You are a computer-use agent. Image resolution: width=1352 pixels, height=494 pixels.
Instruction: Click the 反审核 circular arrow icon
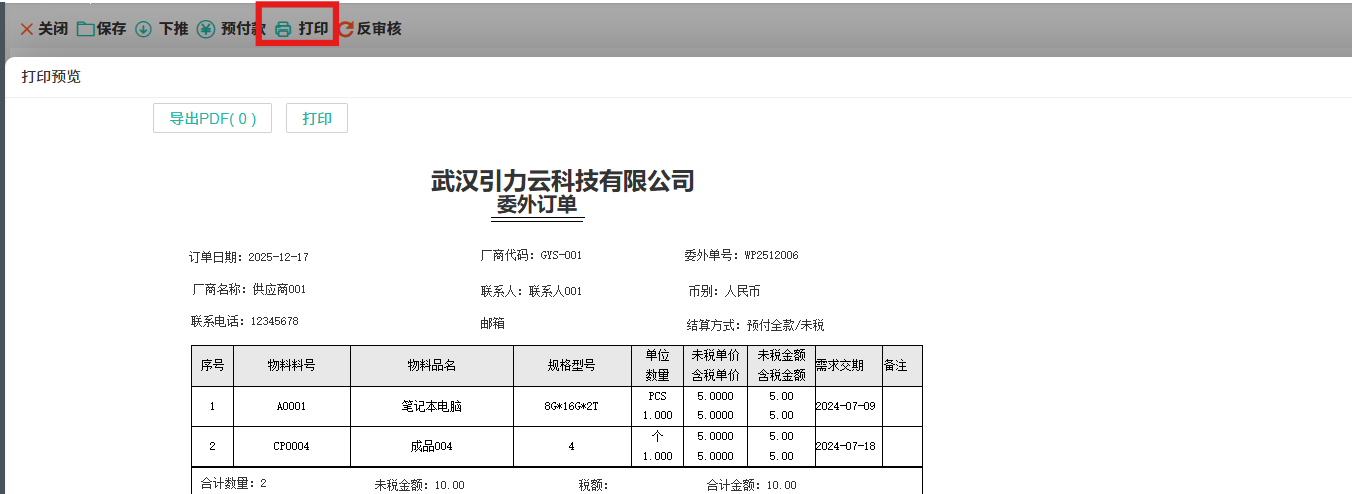(346, 29)
